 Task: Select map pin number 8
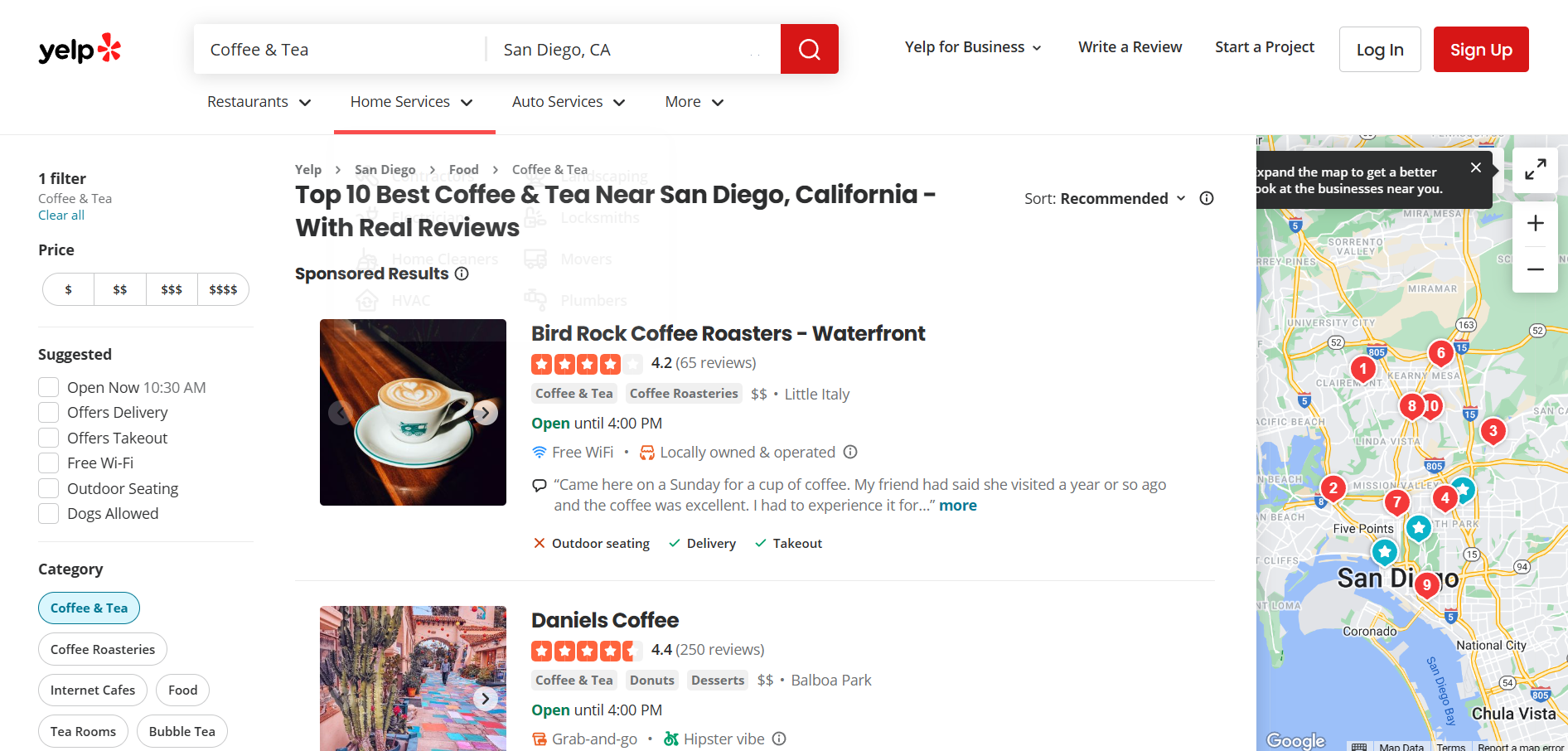pyautogui.click(x=1411, y=406)
